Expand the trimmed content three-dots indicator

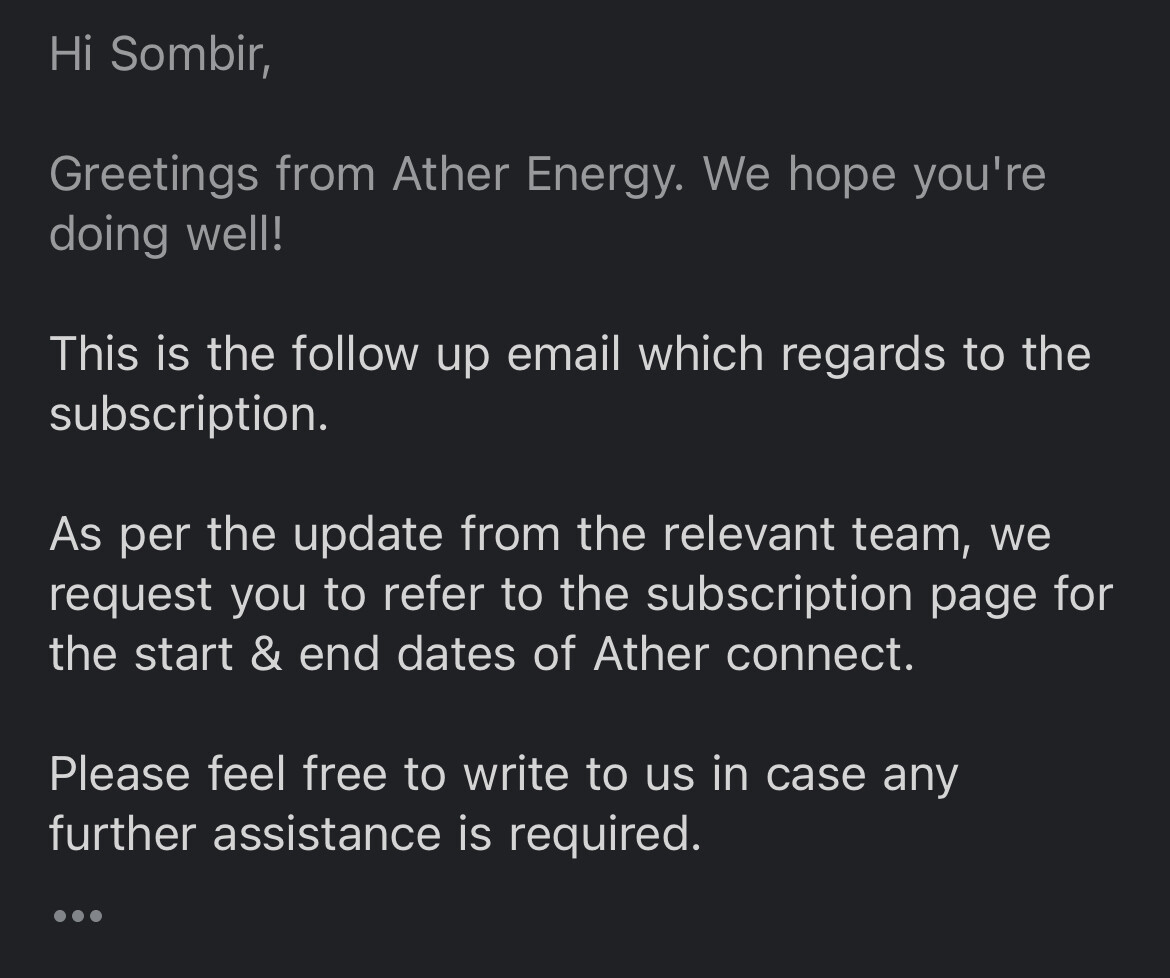pyautogui.click(x=78, y=915)
